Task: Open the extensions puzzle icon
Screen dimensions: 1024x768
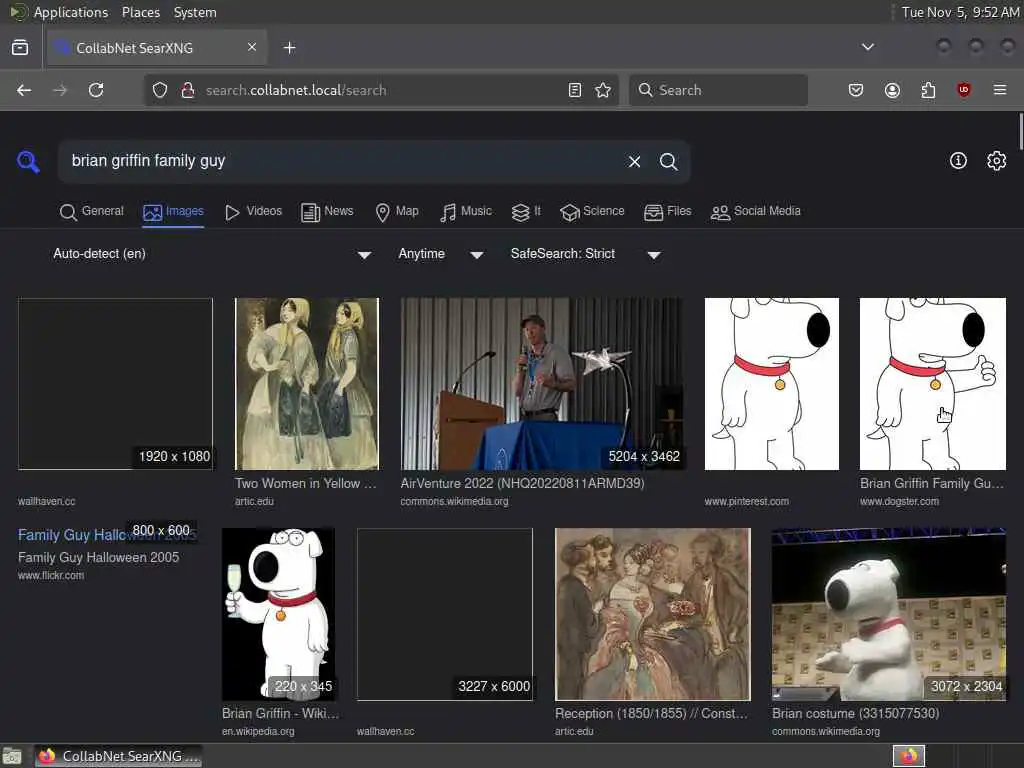Action: pyautogui.click(x=928, y=90)
